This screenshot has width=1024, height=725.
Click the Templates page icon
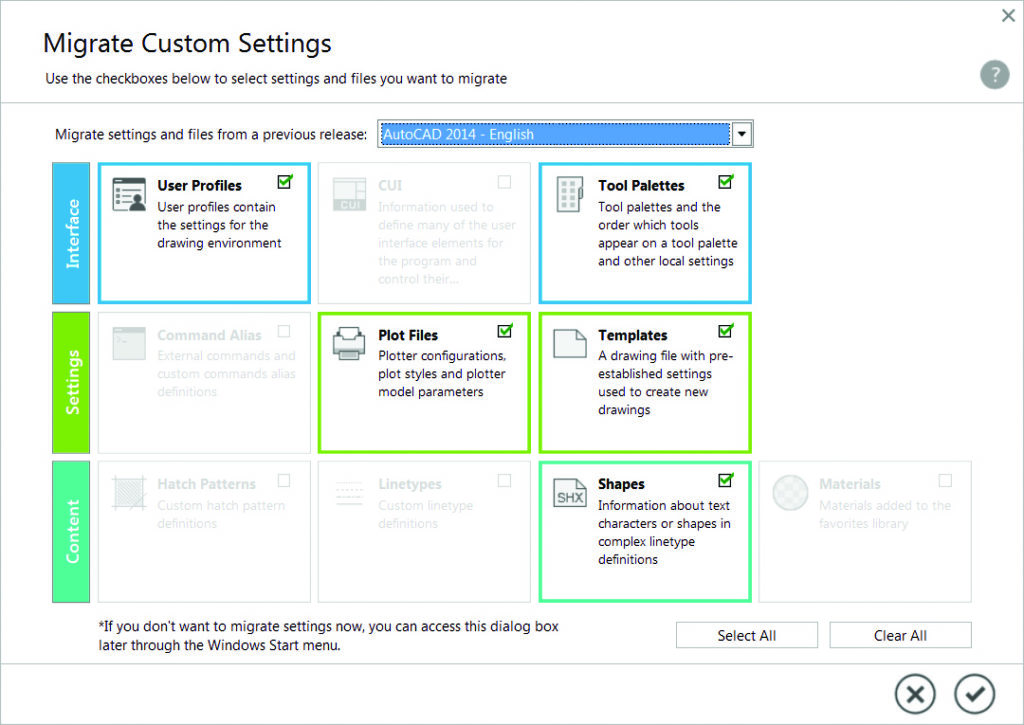pos(570,343)
